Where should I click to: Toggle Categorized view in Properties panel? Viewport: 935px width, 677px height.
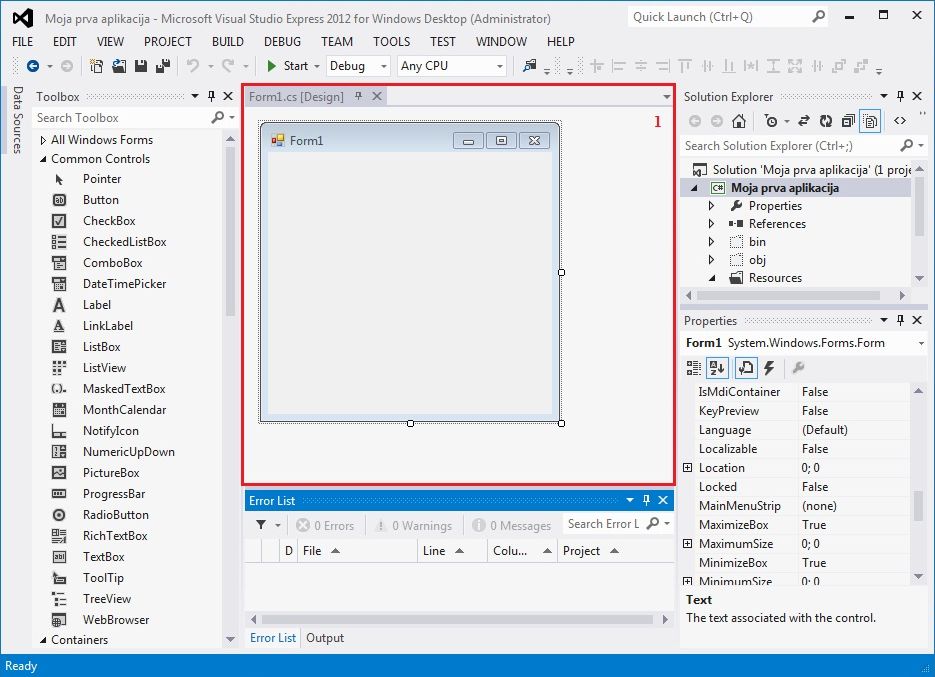pos(694,368)
